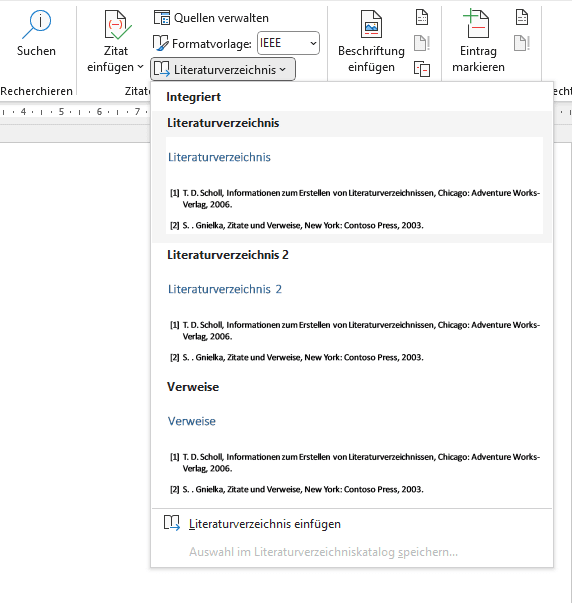
Task: Click the bold Verweise heading
Action: (x=193, y=387)
